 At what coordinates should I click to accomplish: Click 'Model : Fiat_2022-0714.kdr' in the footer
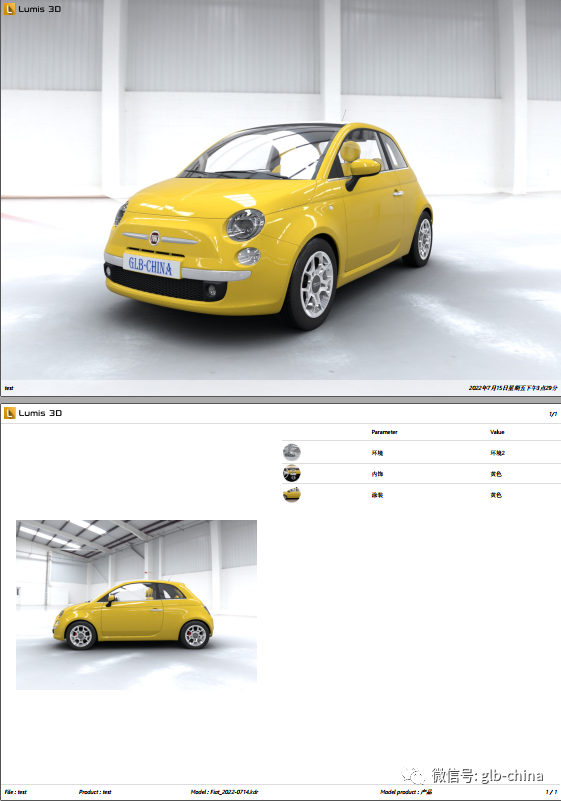tap(224, 792)
